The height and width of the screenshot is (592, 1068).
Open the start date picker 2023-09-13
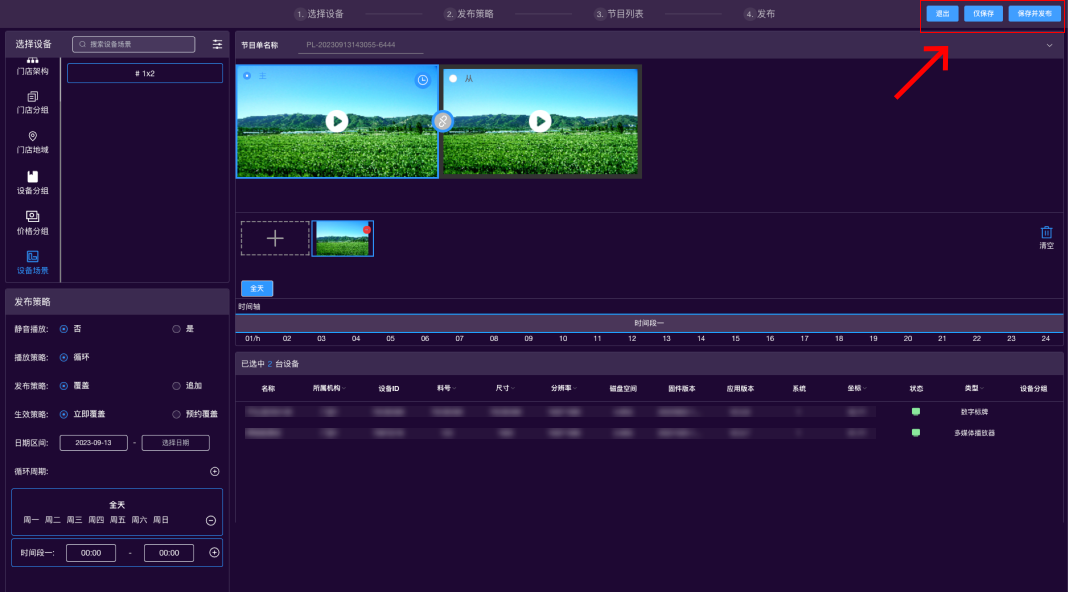click(x=93, y=443)
